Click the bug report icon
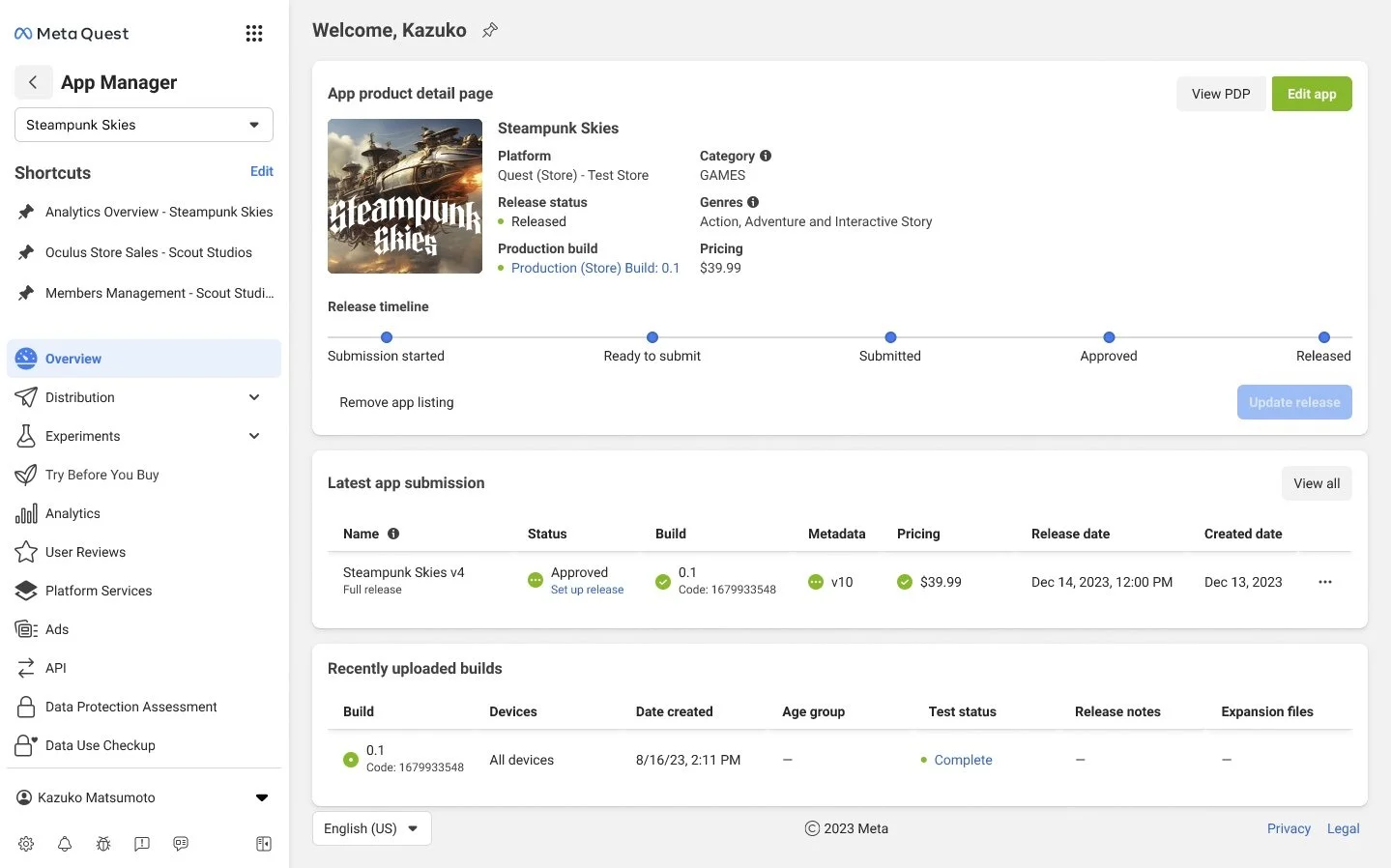Screen dimensions: 1391x868 tap(103, 844)
